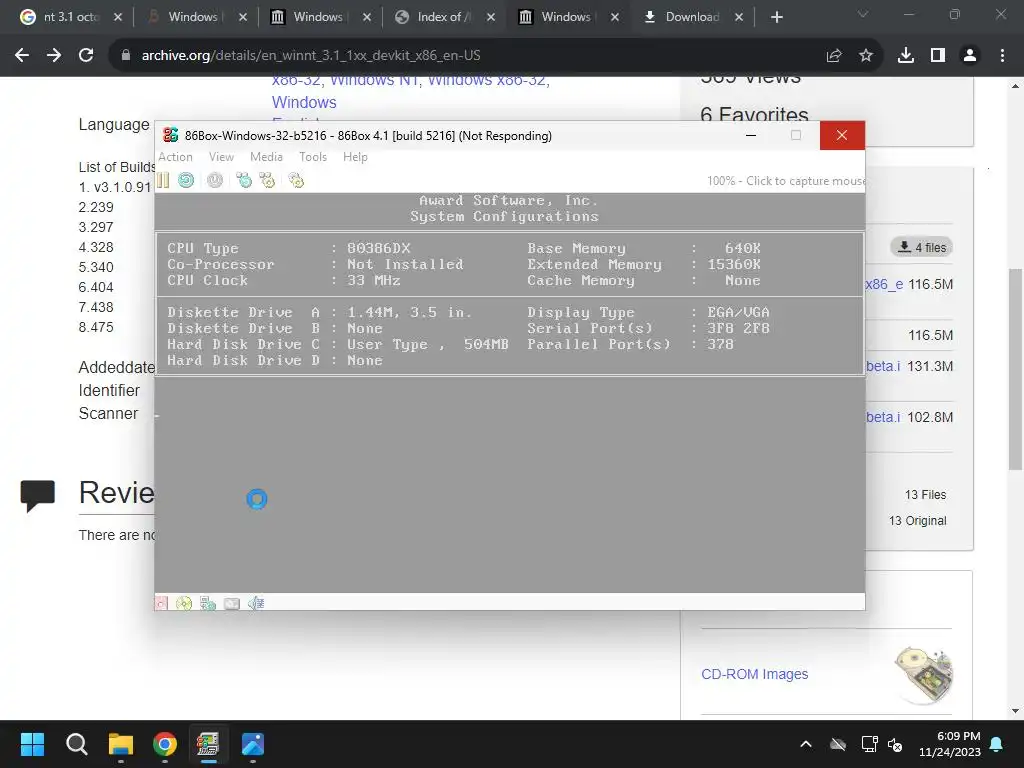Image resolution: width=1024 pixels, height=768 pixels.
Task: Click 86Box icon in taskbar
Action: 208,744
